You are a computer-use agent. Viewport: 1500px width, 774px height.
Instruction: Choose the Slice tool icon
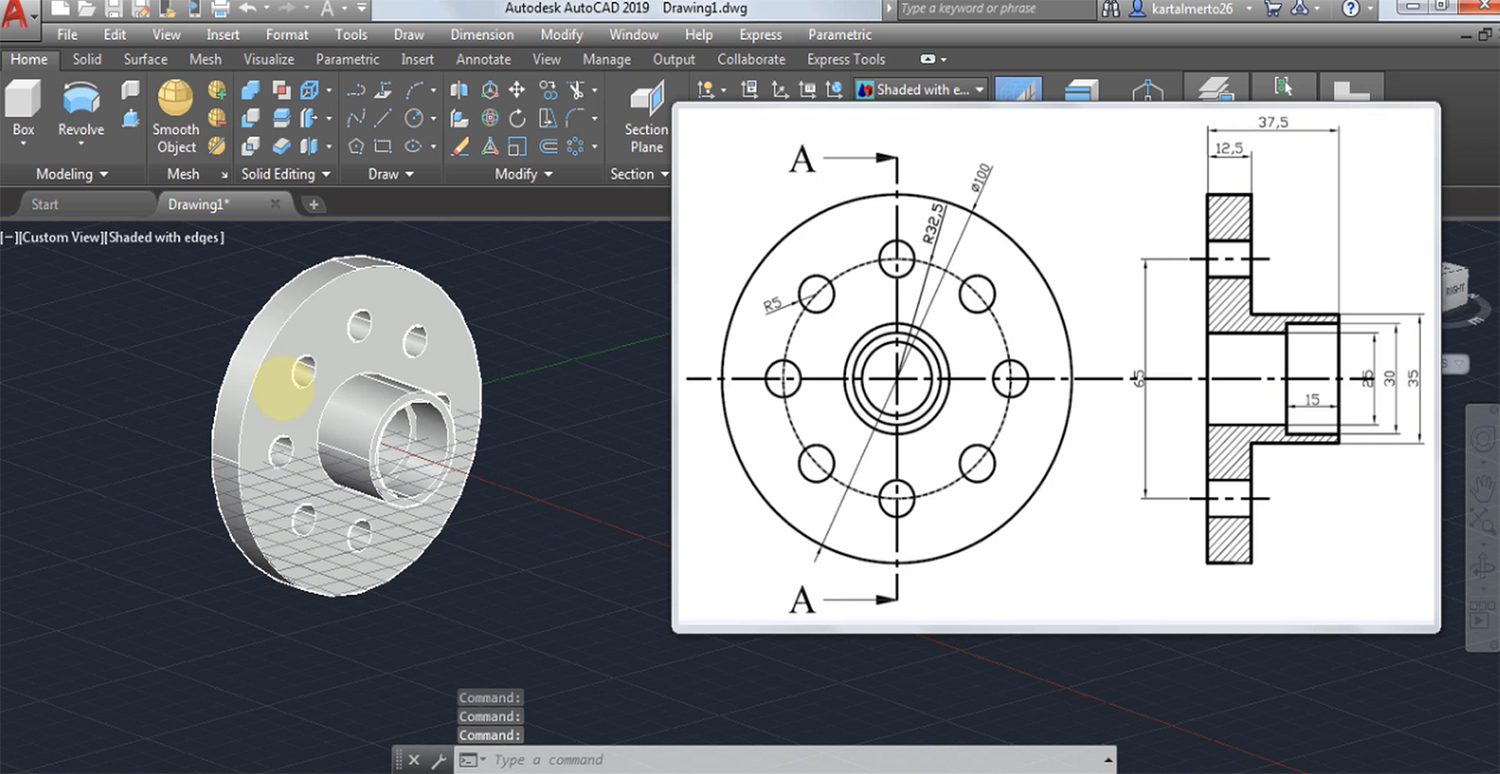(282, 118)
